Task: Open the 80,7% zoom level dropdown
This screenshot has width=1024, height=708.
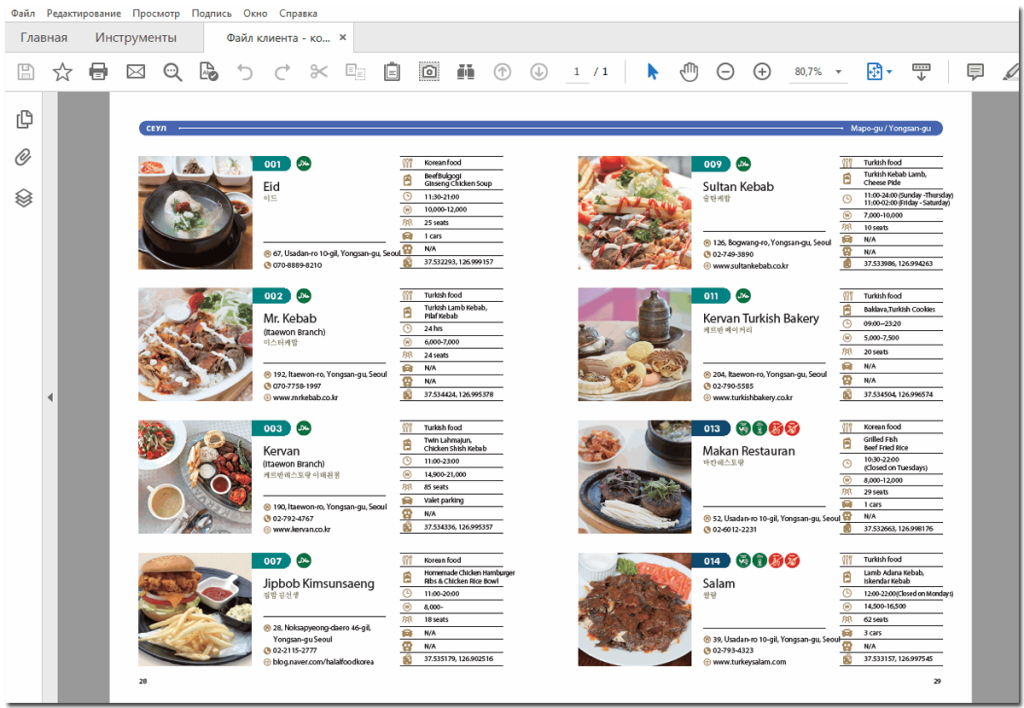Action: pyautogui.click(x=838, y=72)
